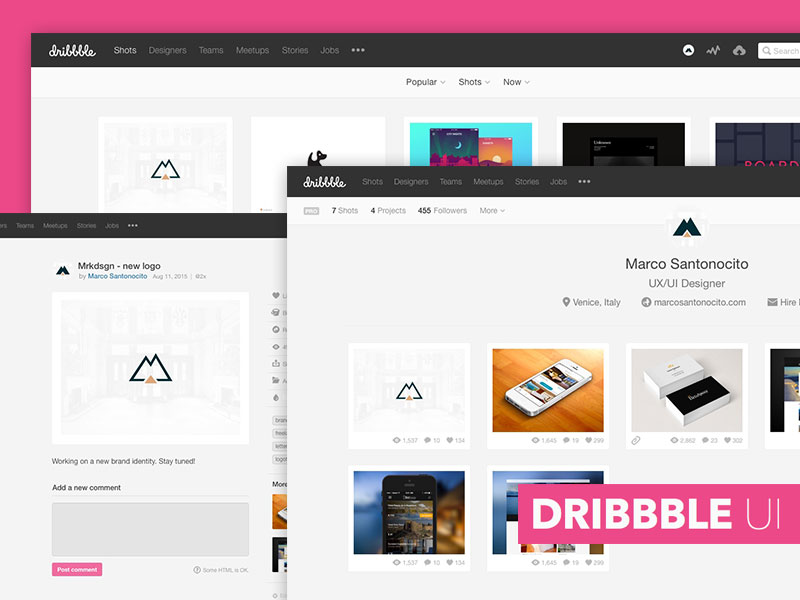Open the Marco Santonocito author link in shot detail
The width and height of the screenshot is (800, 600).
coord(117,276)
